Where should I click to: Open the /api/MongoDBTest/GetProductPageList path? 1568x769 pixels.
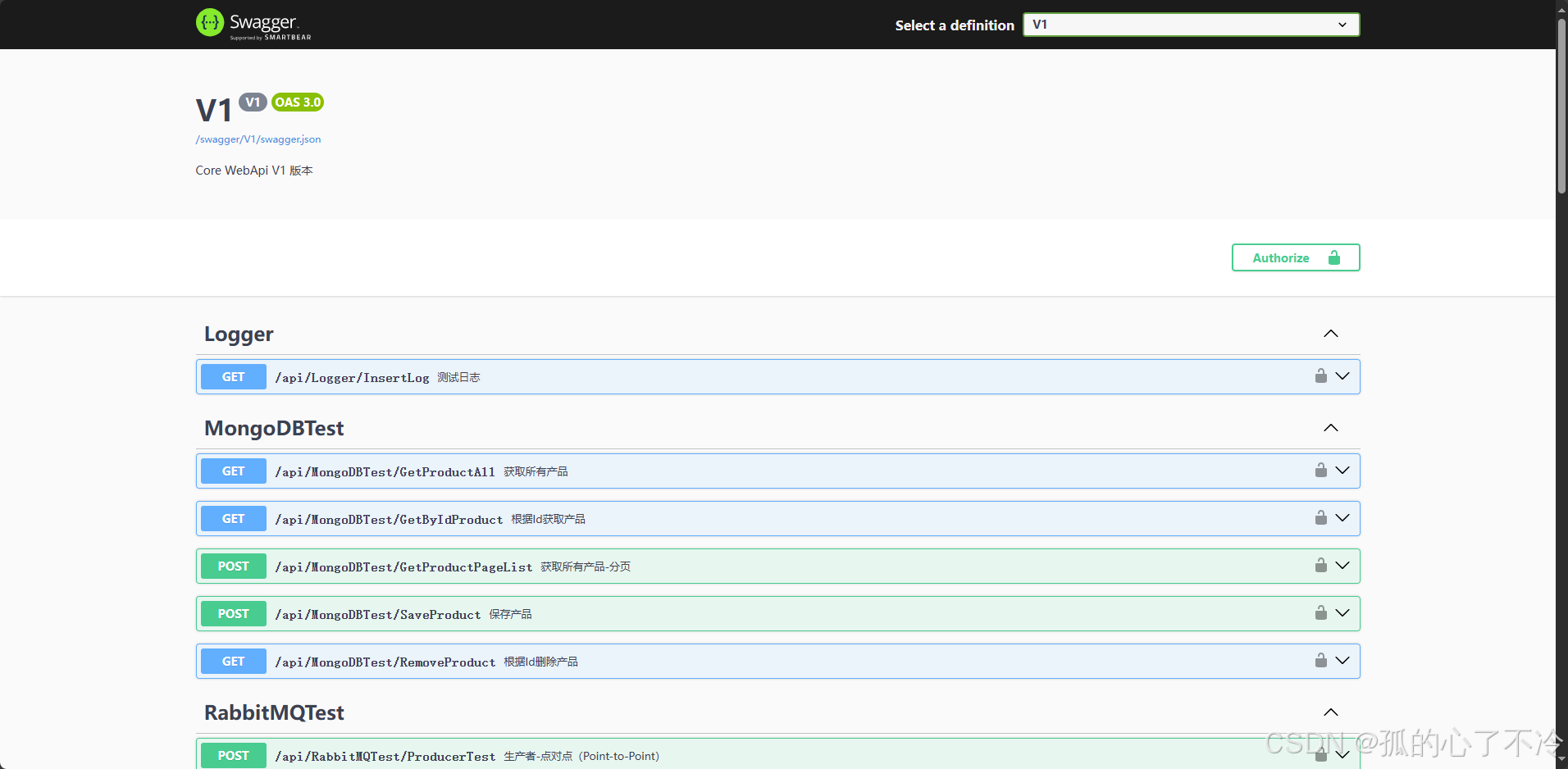(x=403, y=567)
